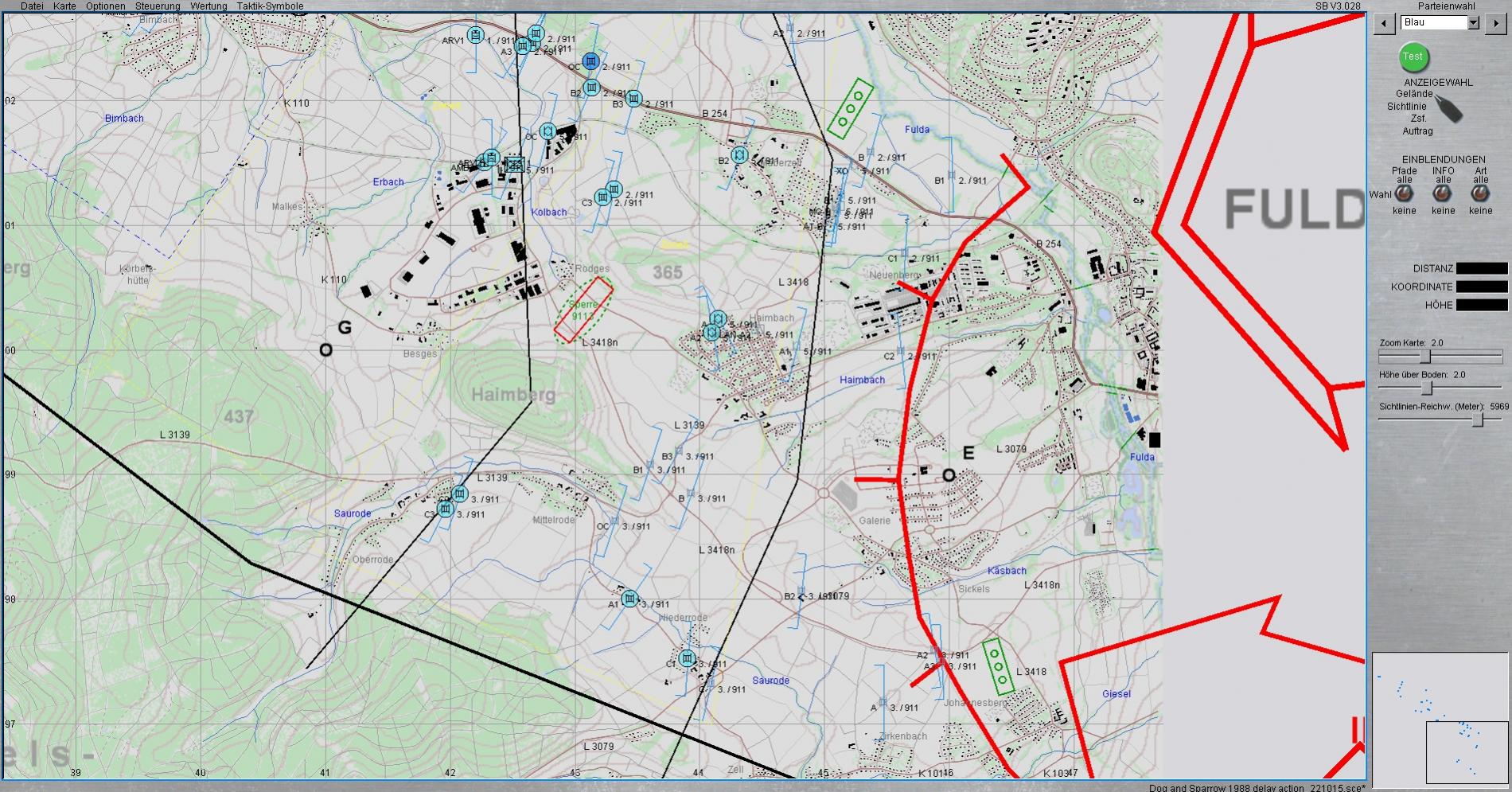The width and height of the screenshot is (1512, 792).
Task: Click the previous party left arrow button
Action: point(1385,23)
